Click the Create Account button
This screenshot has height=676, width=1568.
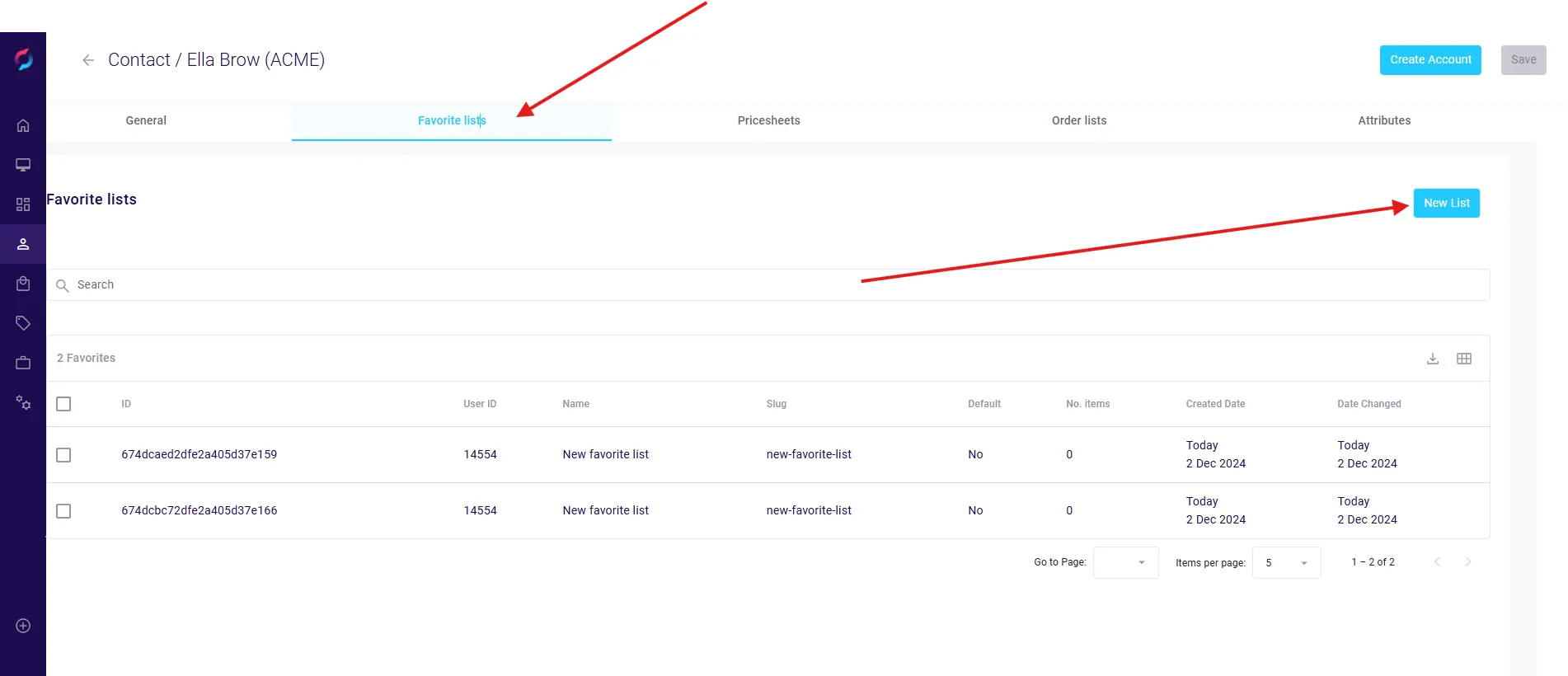(1430, 60)
